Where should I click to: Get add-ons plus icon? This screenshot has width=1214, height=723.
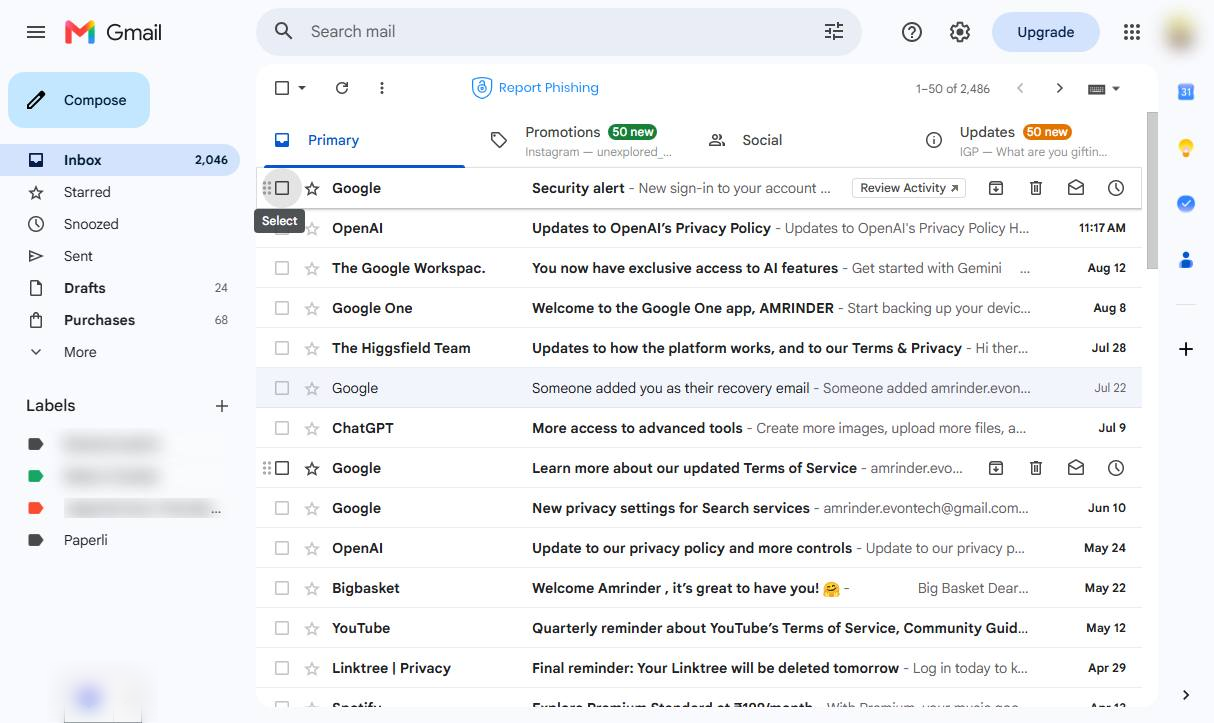[x=1186, y=349]
